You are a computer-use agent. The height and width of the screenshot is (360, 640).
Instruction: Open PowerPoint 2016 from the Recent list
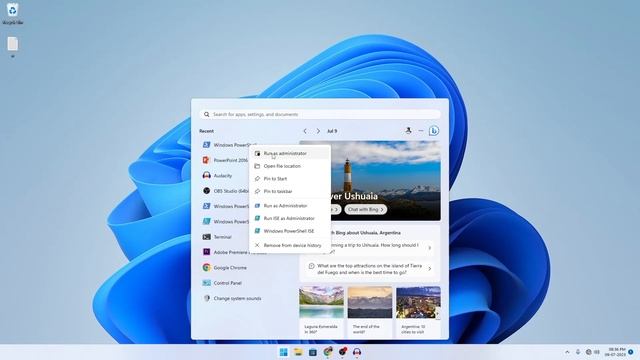pyautogui.click(x=225, y=160)
